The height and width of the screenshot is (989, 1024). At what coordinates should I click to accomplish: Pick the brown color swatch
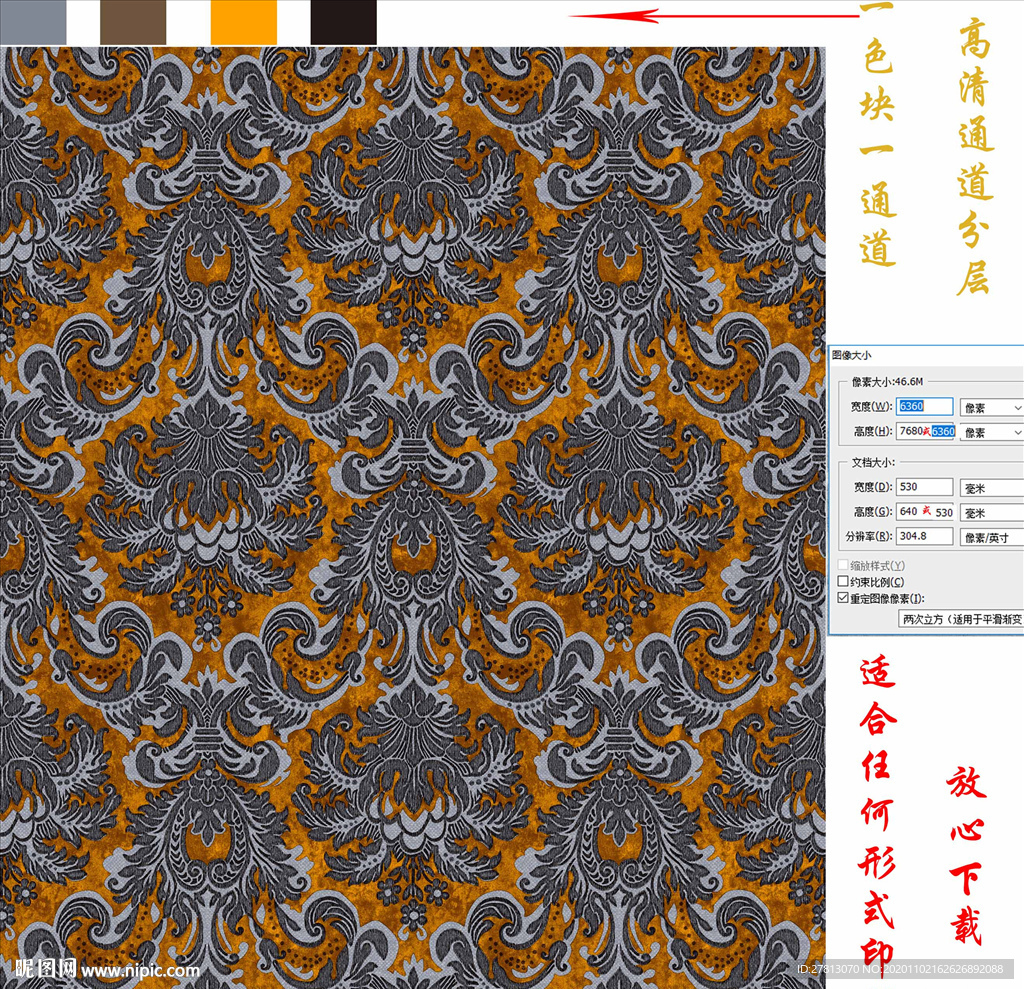pos(133,22)
